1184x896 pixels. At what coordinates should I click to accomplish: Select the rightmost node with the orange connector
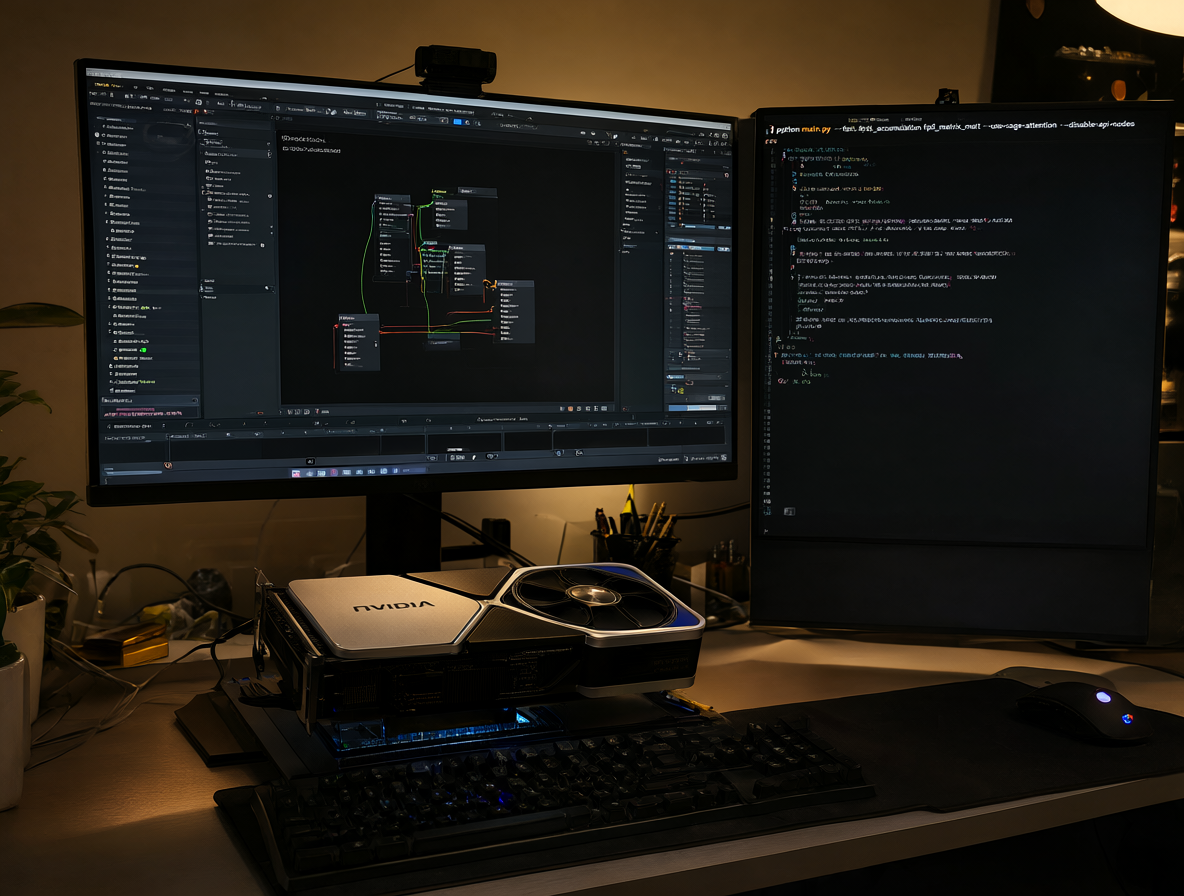click(513, 311)
